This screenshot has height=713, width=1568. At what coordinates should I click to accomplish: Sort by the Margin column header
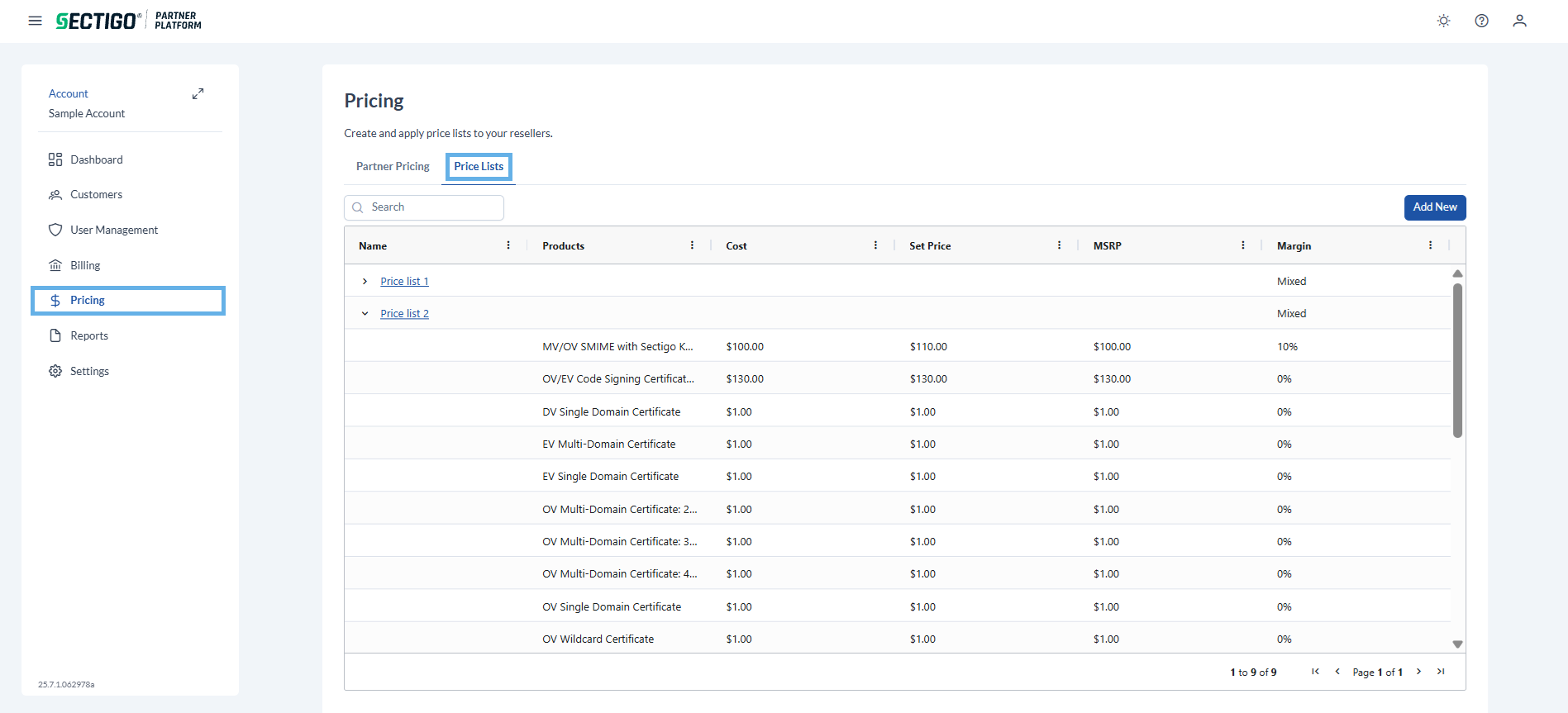tap(1294, 246)
